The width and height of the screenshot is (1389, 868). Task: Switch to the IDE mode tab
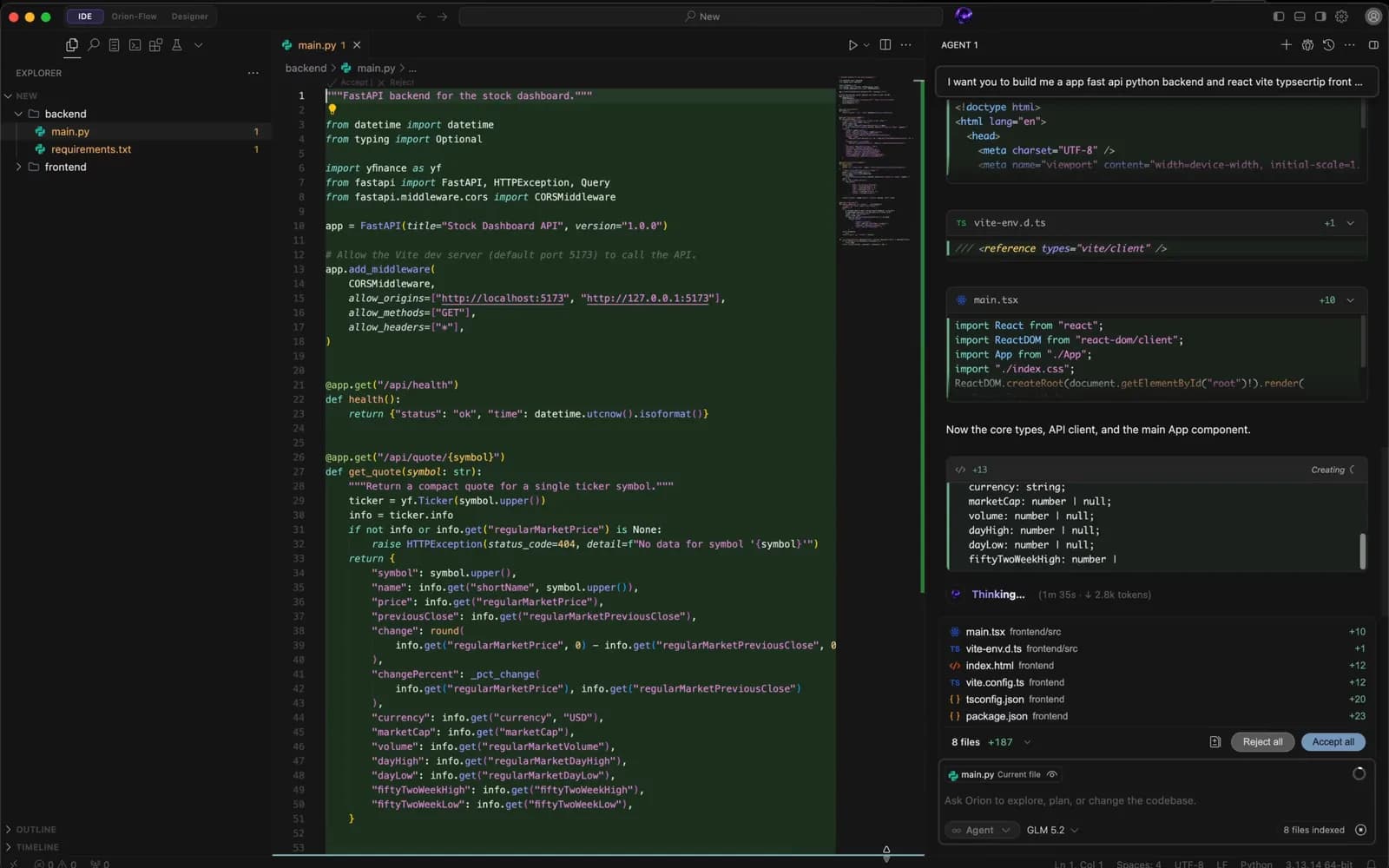[x=85, y=16]
